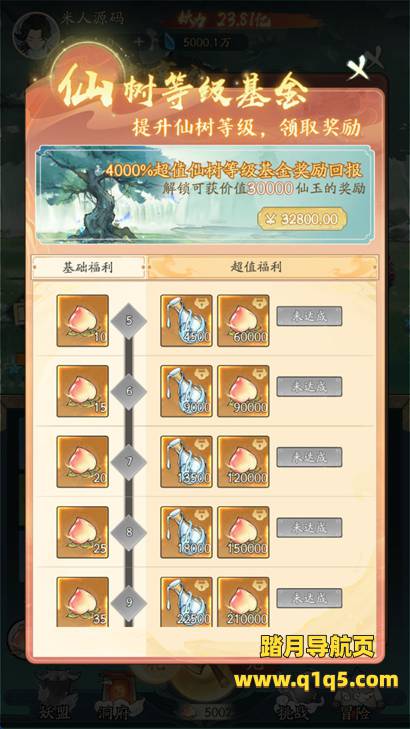The height and width of the screenshot is (729, 410).
Task: Select the level 5 water gourd reward 4500
Action: (x=186, y=321)
